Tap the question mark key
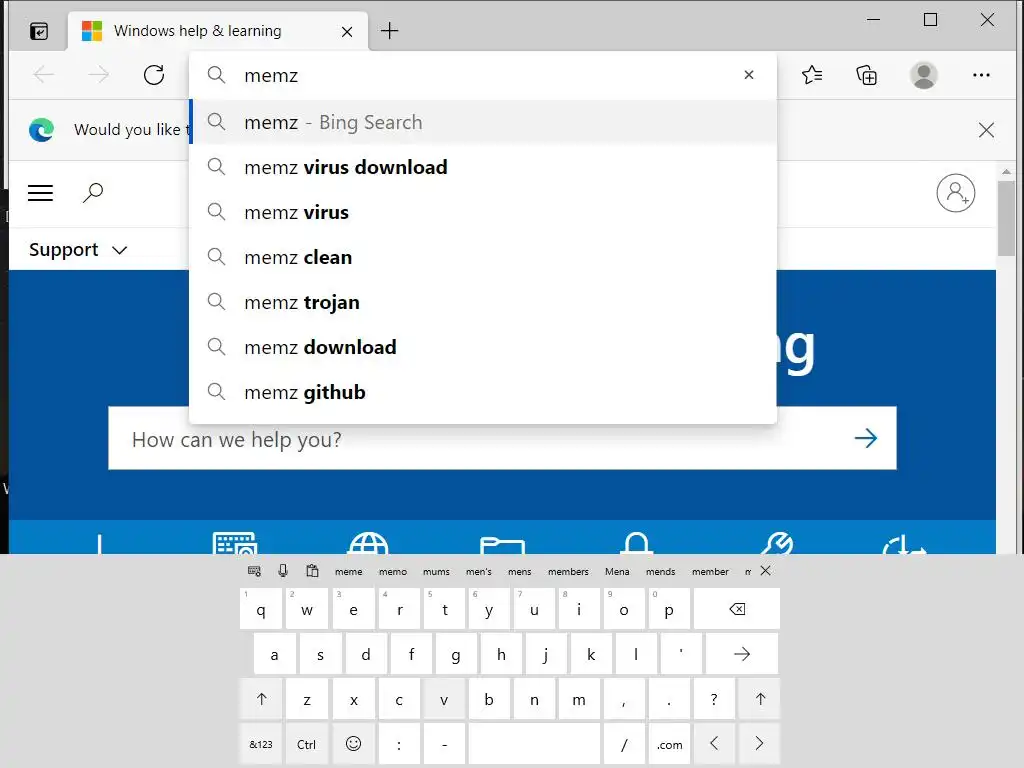The width and height of the screenshot is (1024, 768). pos(714,699)
